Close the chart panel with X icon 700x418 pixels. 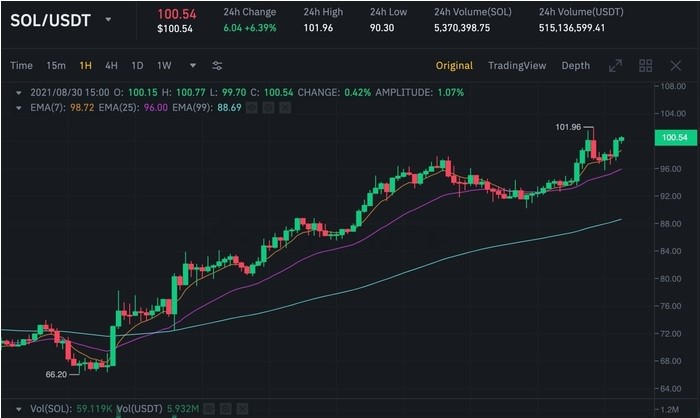coord(676,66)
